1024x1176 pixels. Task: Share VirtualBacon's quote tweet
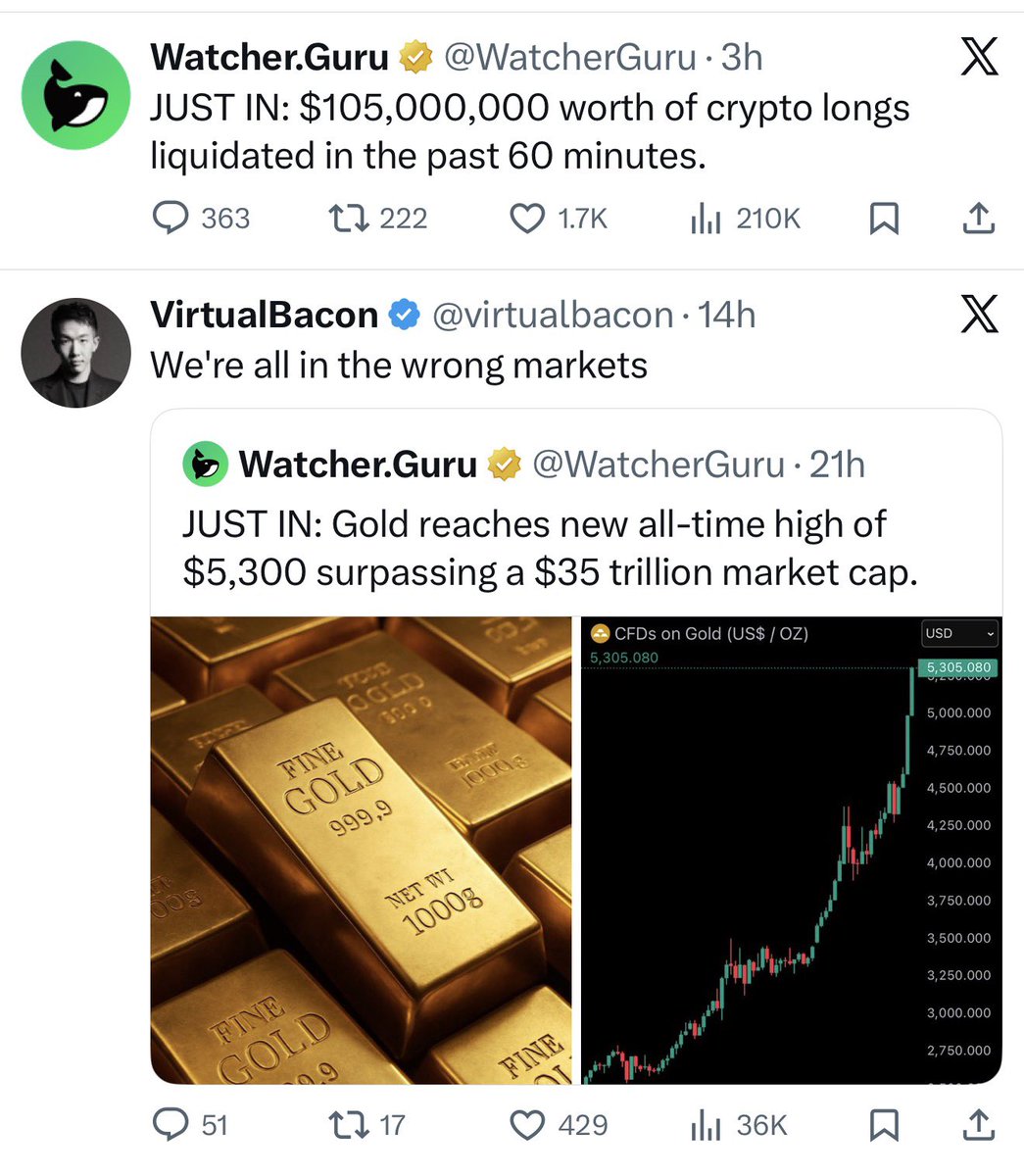tap(978, 1125)
